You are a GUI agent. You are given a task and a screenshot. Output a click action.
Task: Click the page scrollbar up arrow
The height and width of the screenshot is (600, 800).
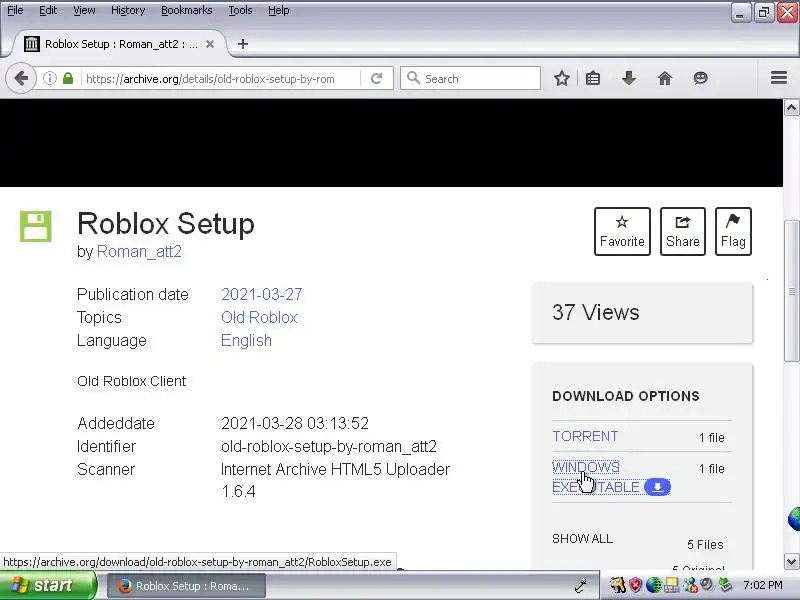(791, 108)
